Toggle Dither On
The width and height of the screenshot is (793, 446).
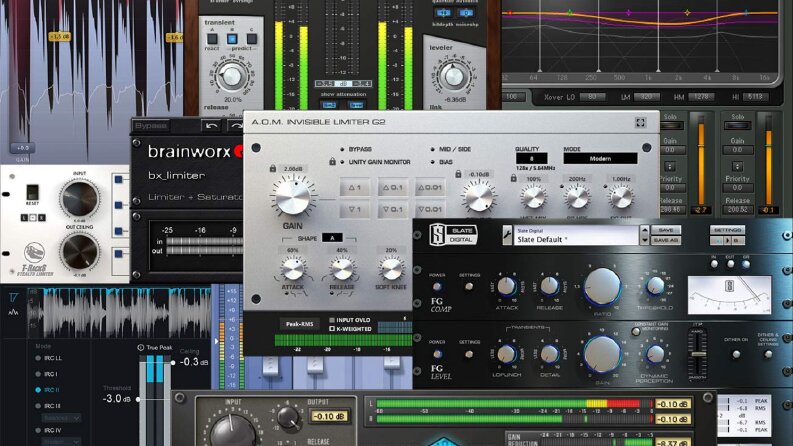pyautogui.click(x=736, y=354)
